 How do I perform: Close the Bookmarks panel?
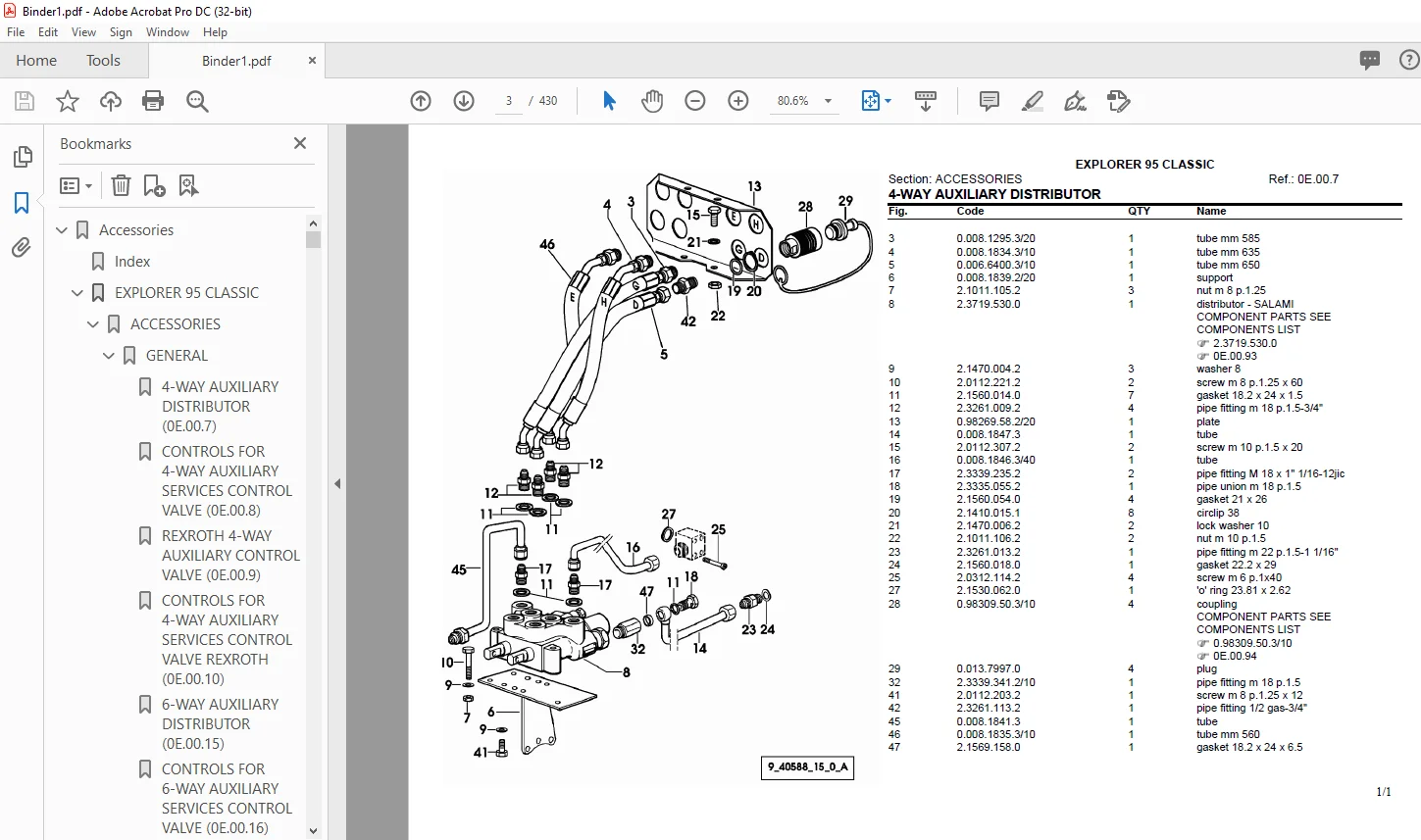click(x=300, y=143)
